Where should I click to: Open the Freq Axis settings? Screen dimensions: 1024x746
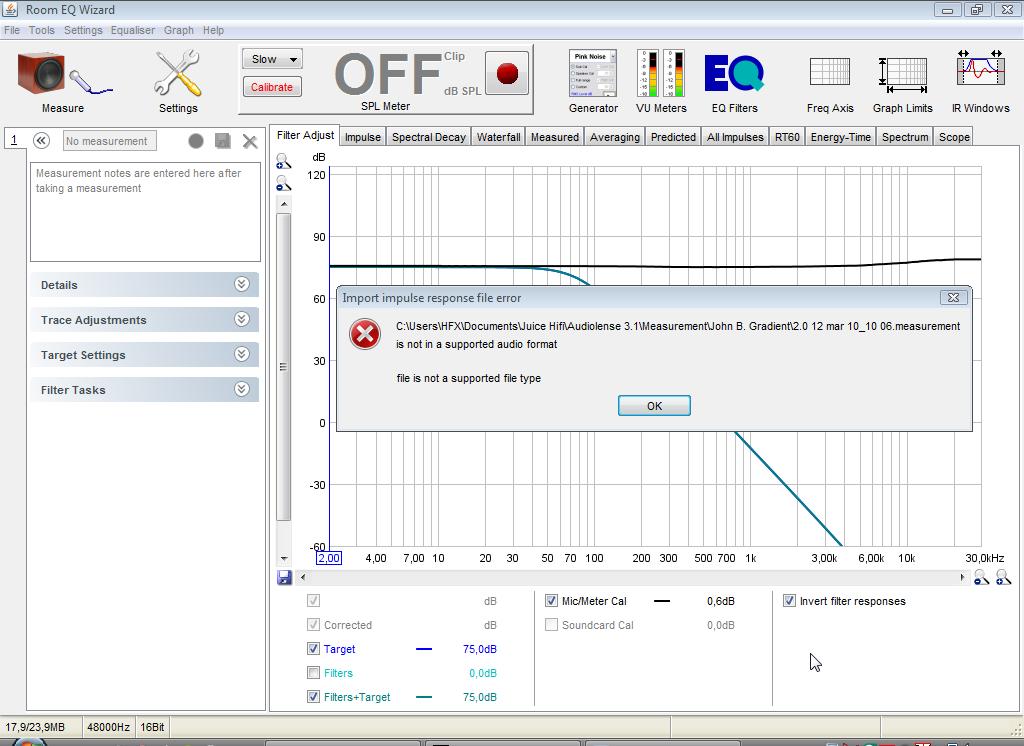[x=830, y=74]
